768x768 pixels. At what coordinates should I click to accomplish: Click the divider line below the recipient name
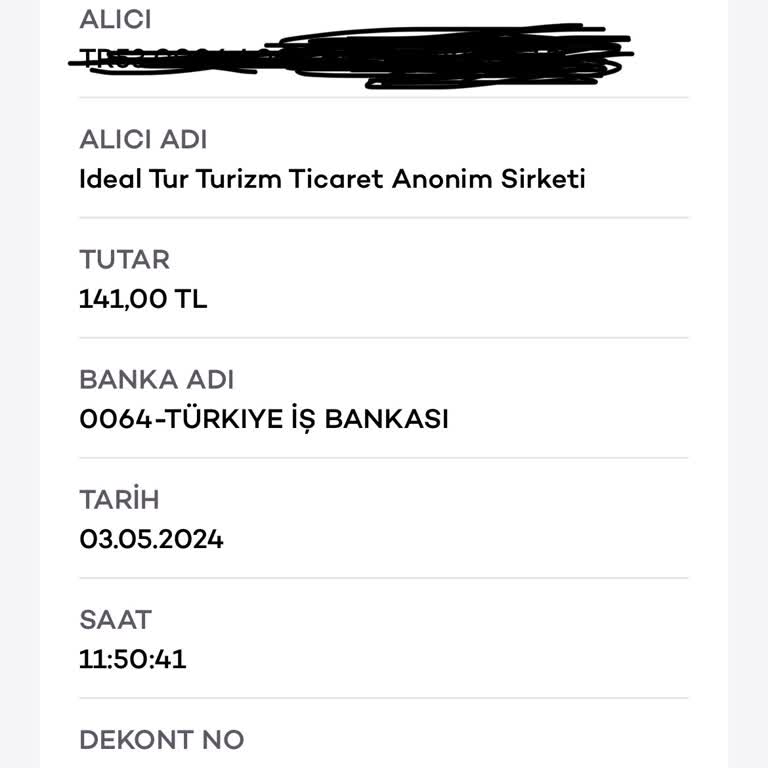click(x=384, y=218)
